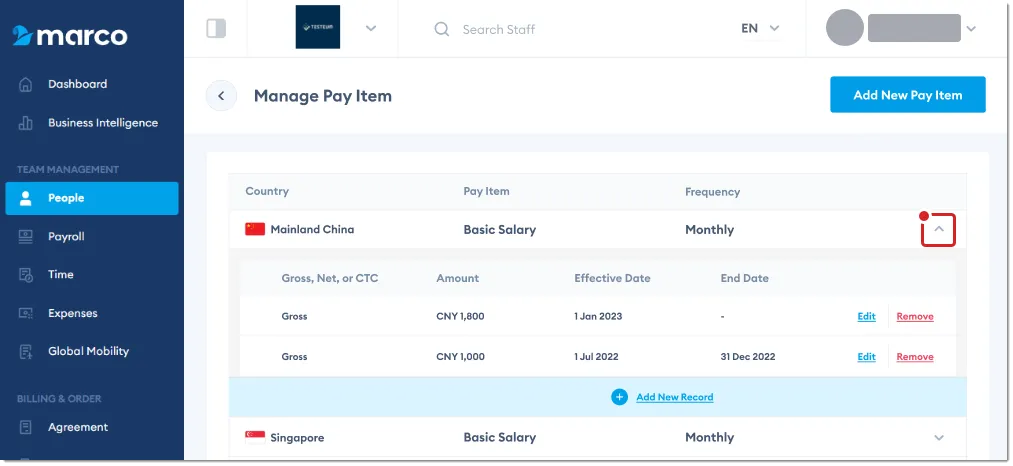Click the People person icon
1013x466 pixels.
pyautogui.click(x=25, y=198)
